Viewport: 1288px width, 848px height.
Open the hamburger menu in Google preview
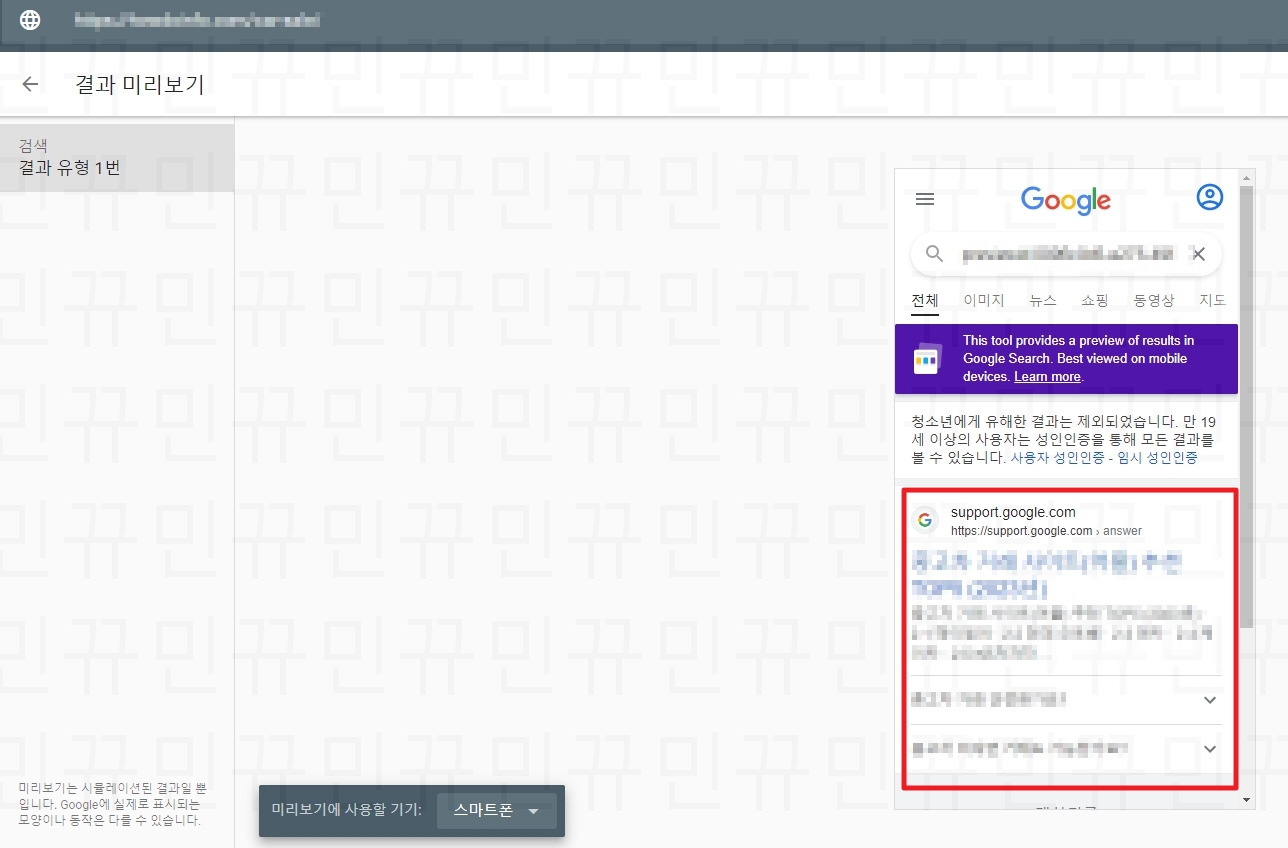tap(925, 199)
